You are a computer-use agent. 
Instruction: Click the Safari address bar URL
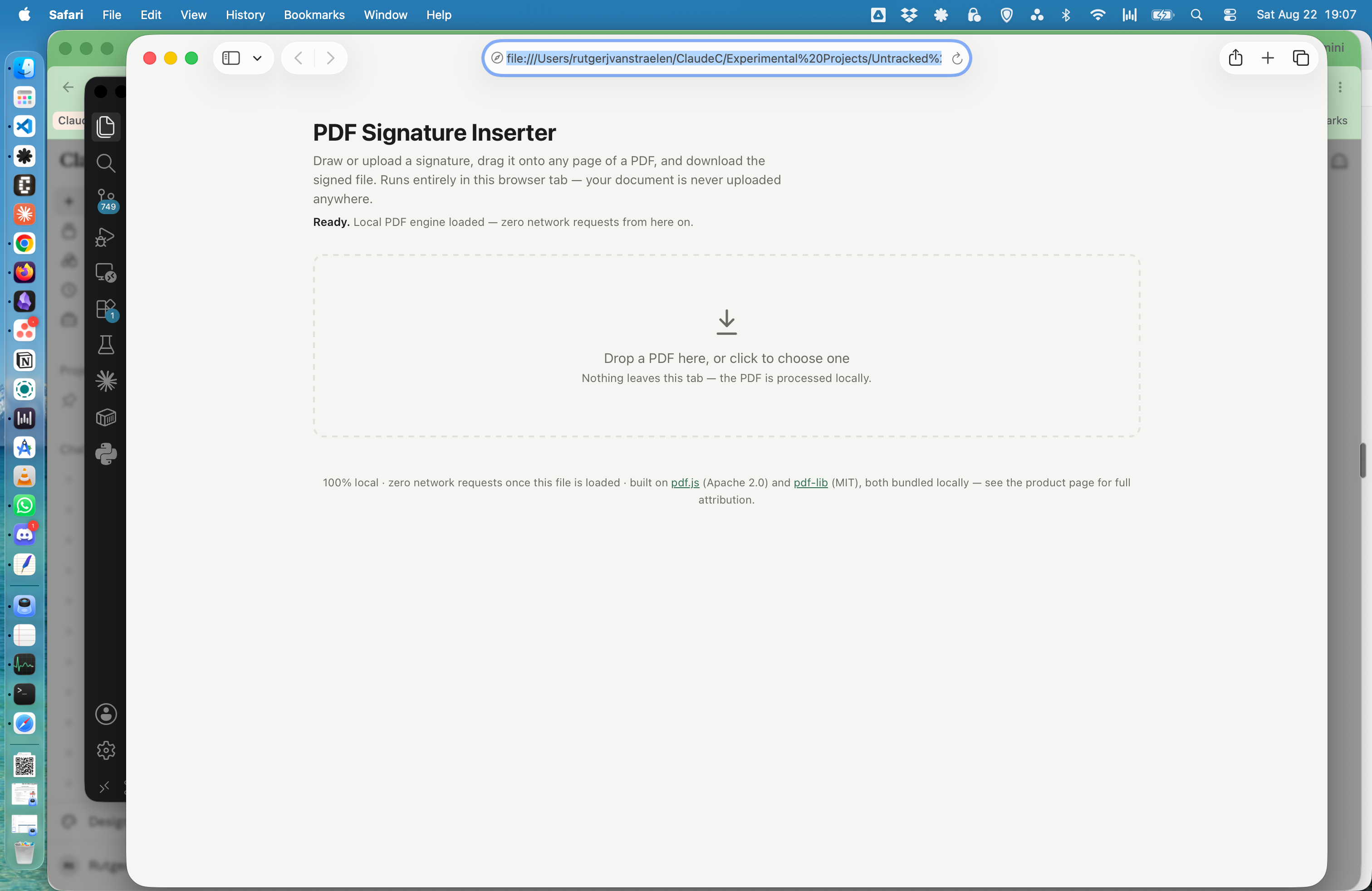coord(724,58)
